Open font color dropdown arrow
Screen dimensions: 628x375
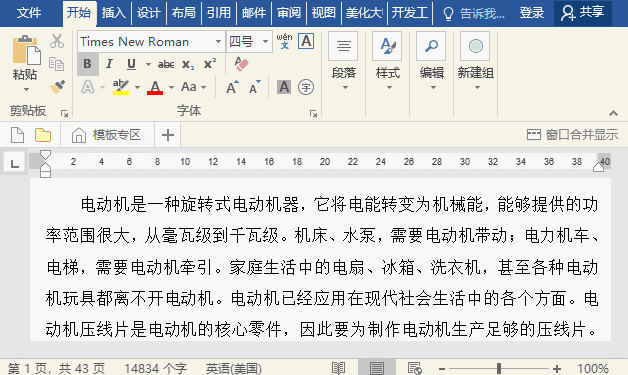point(171,87)
